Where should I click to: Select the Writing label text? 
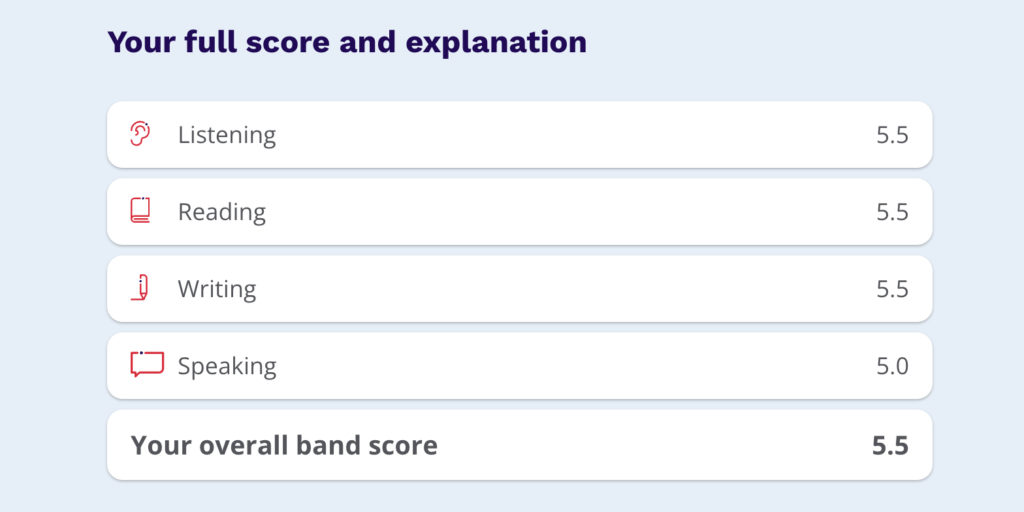[217, 289]
